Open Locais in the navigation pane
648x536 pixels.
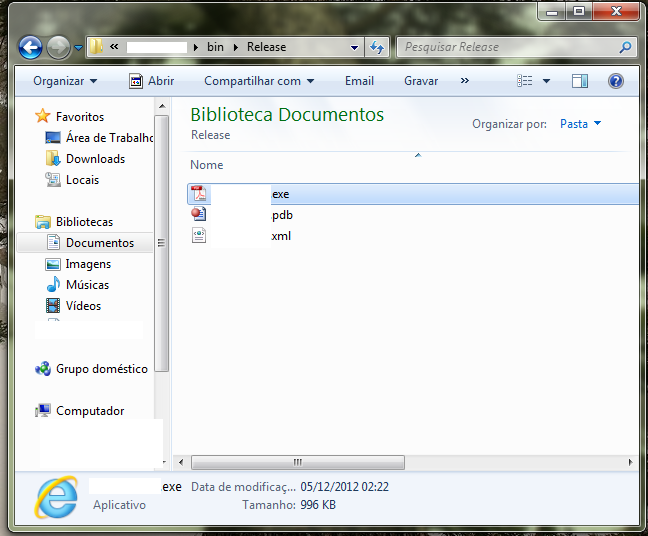pos(82,180)
